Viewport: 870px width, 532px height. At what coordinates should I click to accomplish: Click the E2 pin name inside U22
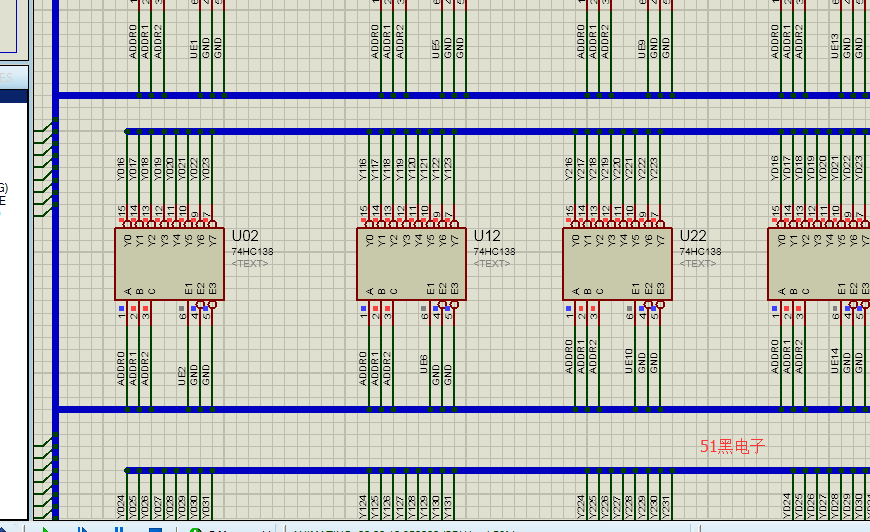pyautogui.click(x=649, y=289)
